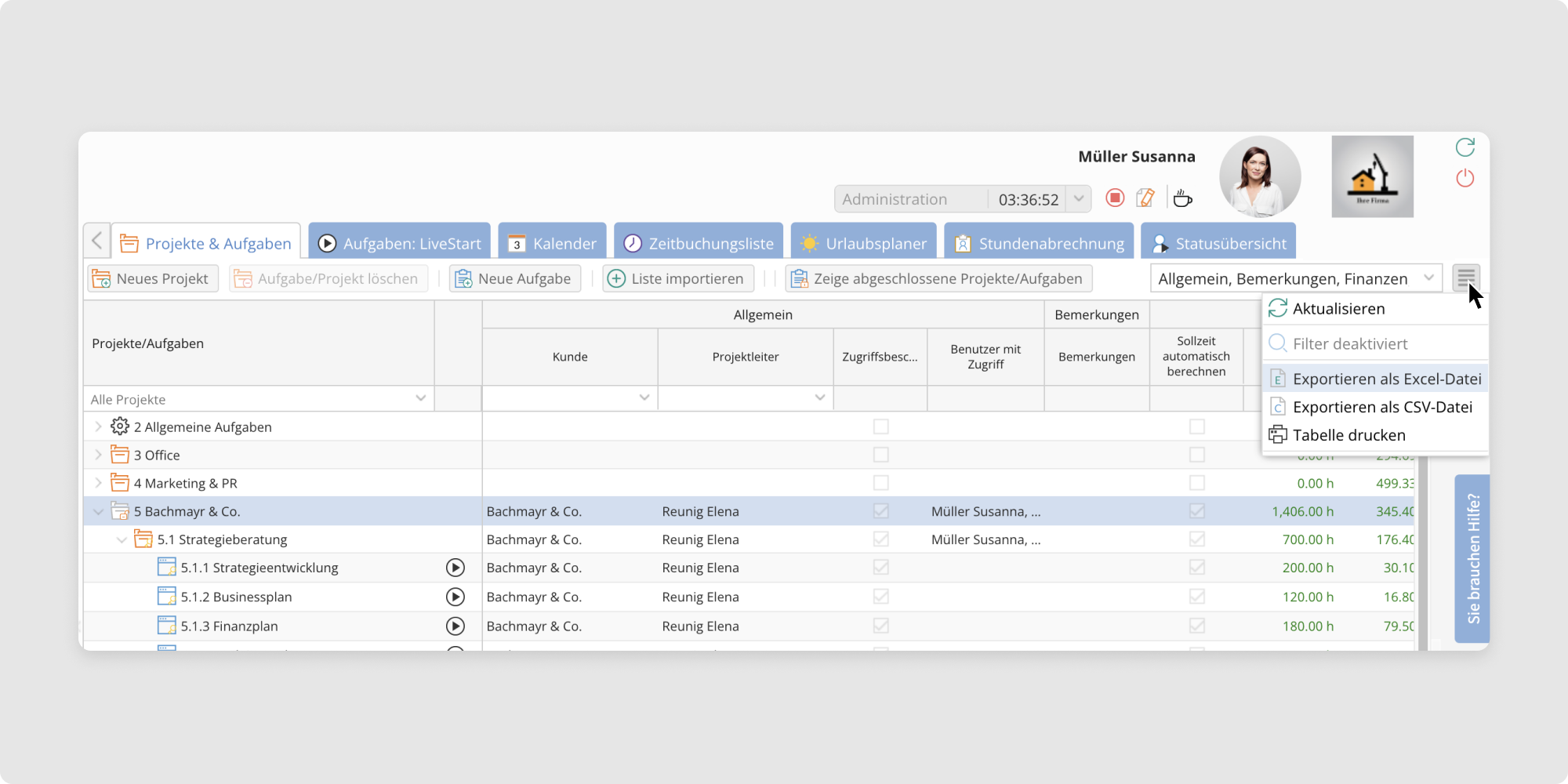Viewport: 1568px width, 784px height.
Task: Switch to the Urlaubsplaner tab
Action: tap(863, 243)
